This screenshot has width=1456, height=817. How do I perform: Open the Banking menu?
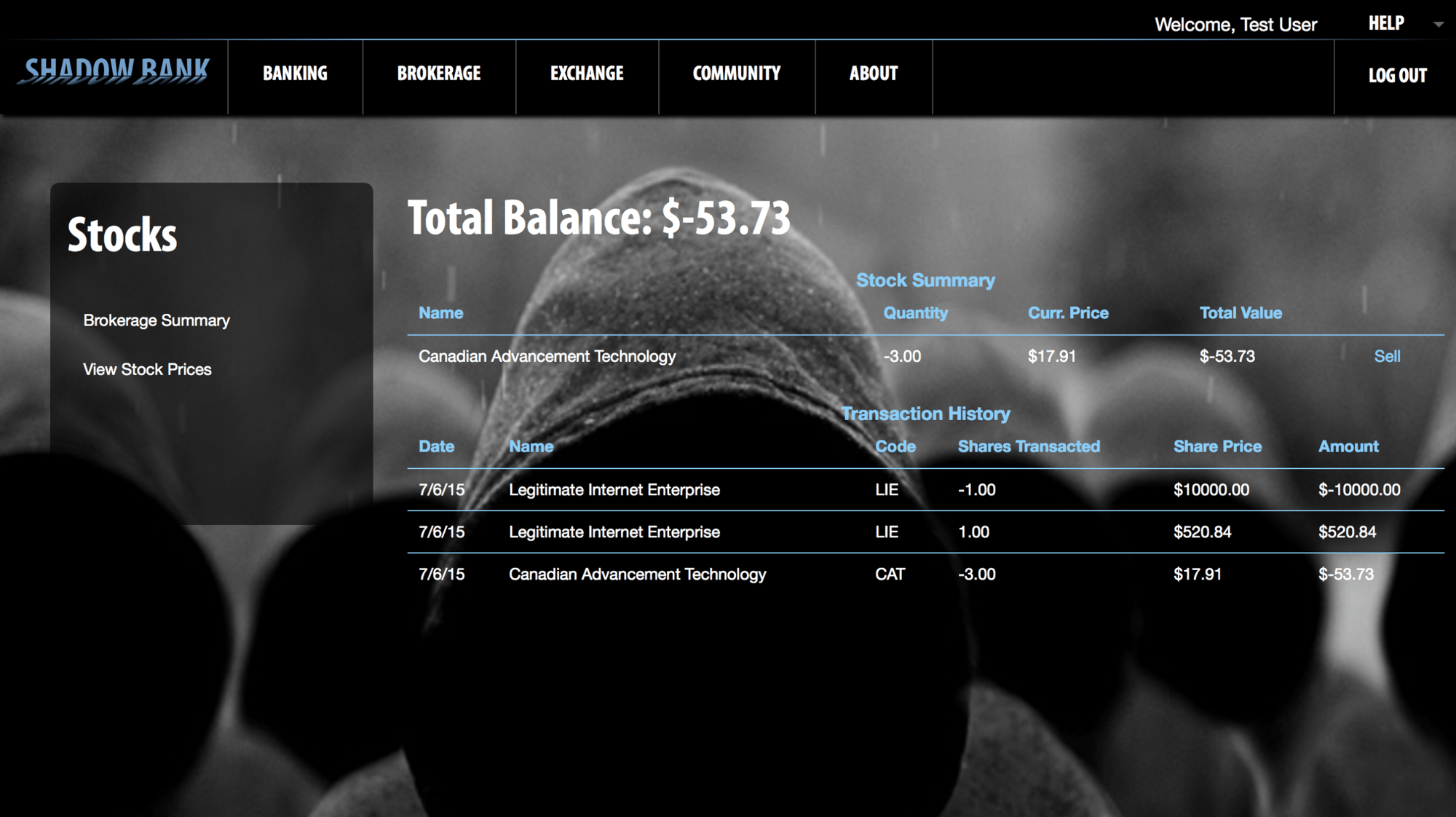tap(295, 74)
